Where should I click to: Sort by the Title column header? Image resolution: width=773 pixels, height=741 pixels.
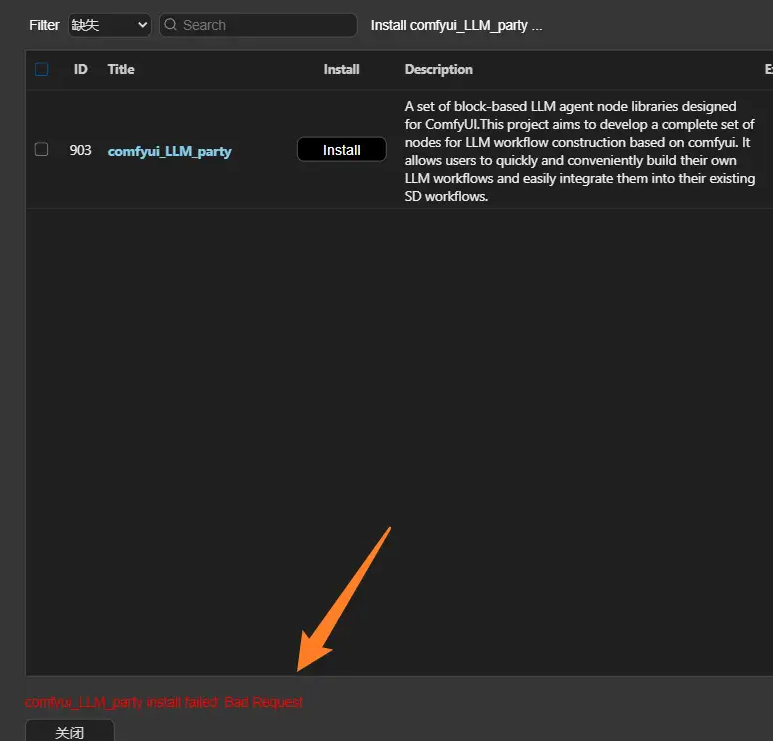(x=121, y=69)
